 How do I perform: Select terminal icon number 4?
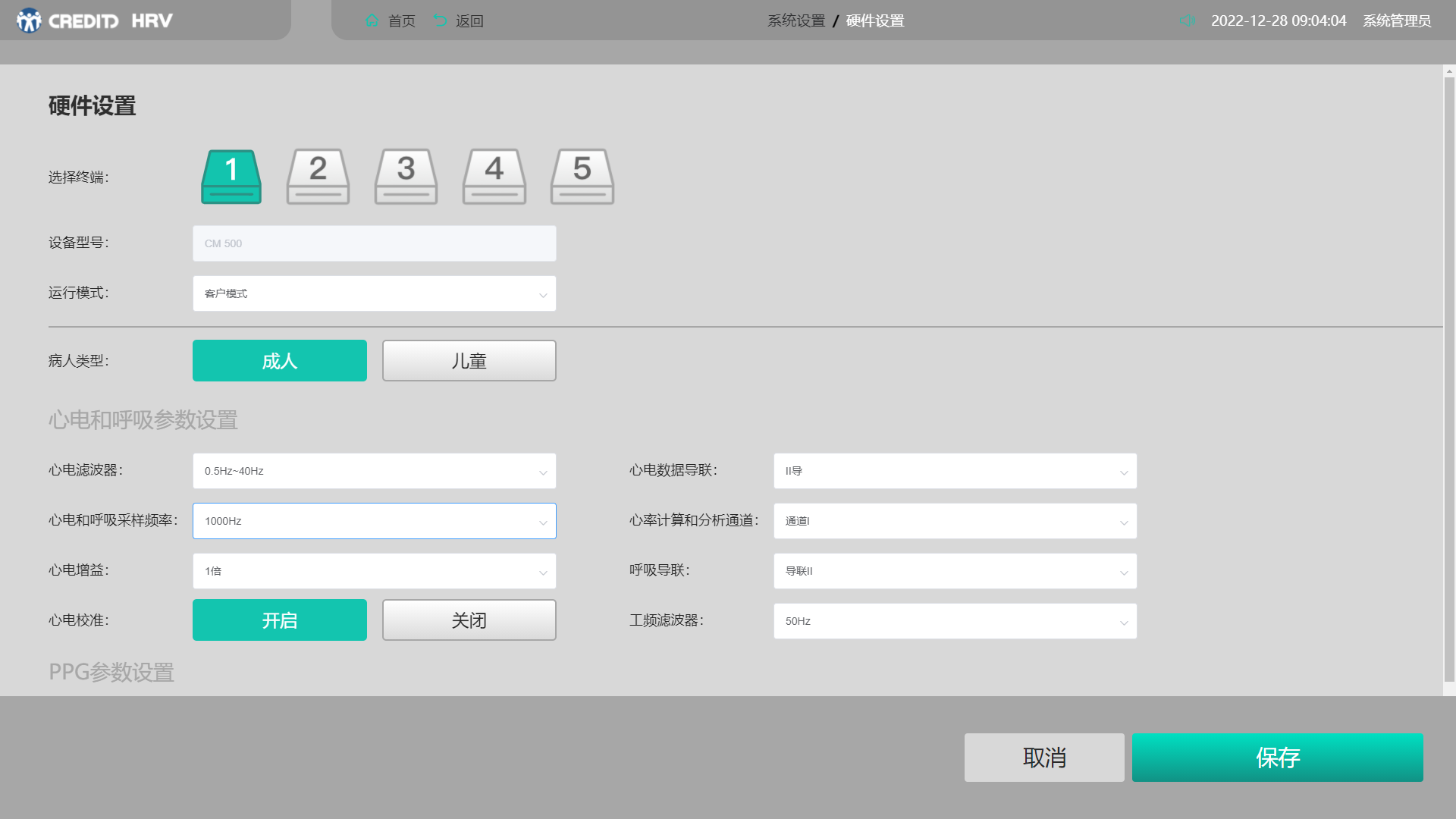pos(494,177)
